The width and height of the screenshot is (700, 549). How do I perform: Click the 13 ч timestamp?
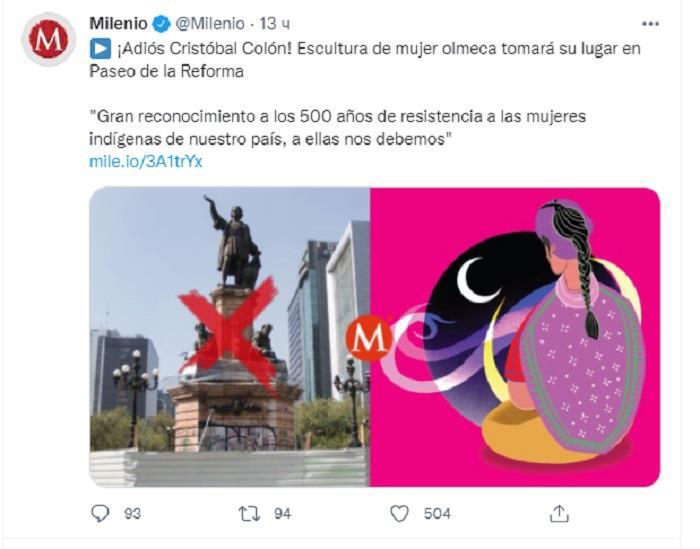click(275, 24)
